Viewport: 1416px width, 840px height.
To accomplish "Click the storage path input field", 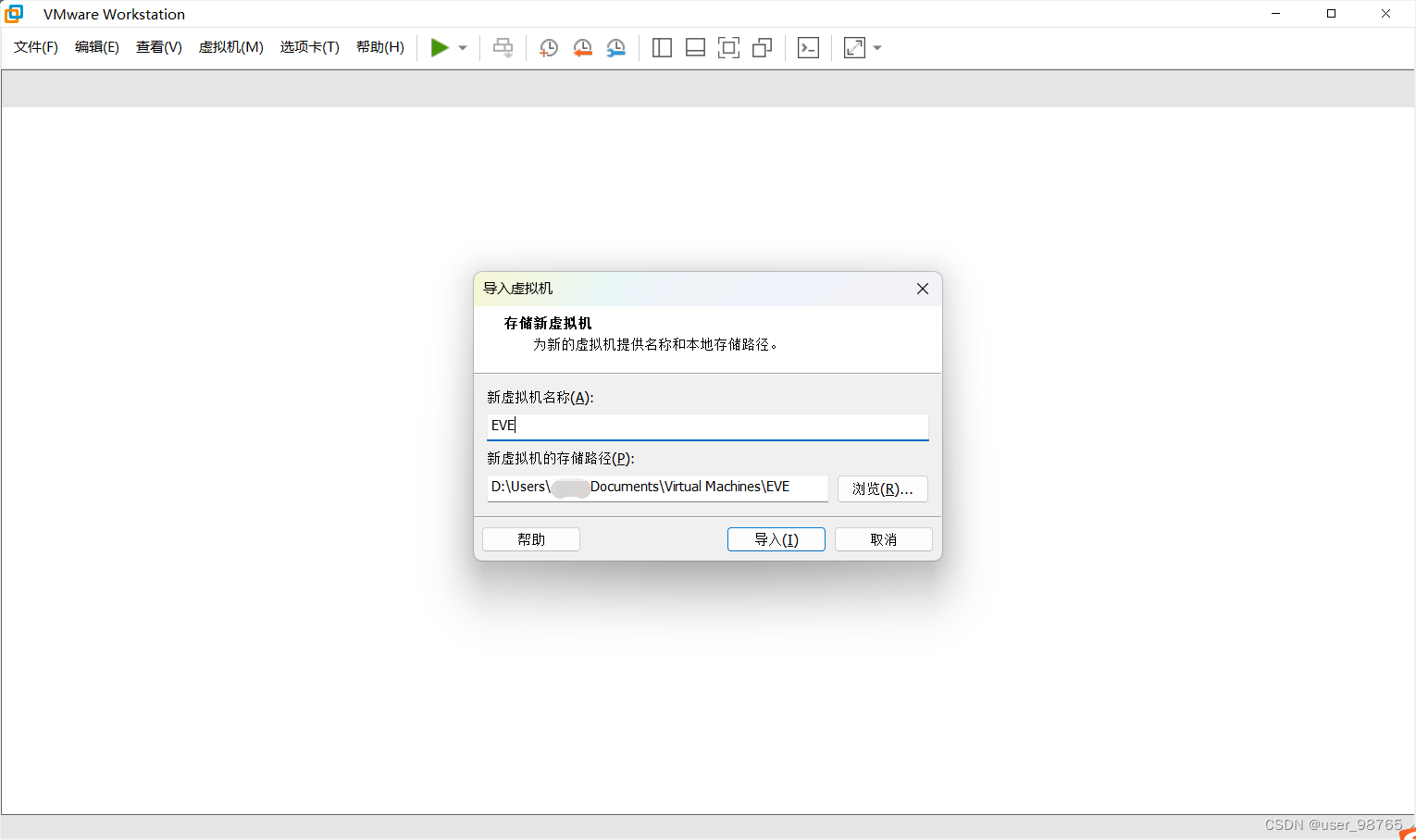I will pos(657,488).
